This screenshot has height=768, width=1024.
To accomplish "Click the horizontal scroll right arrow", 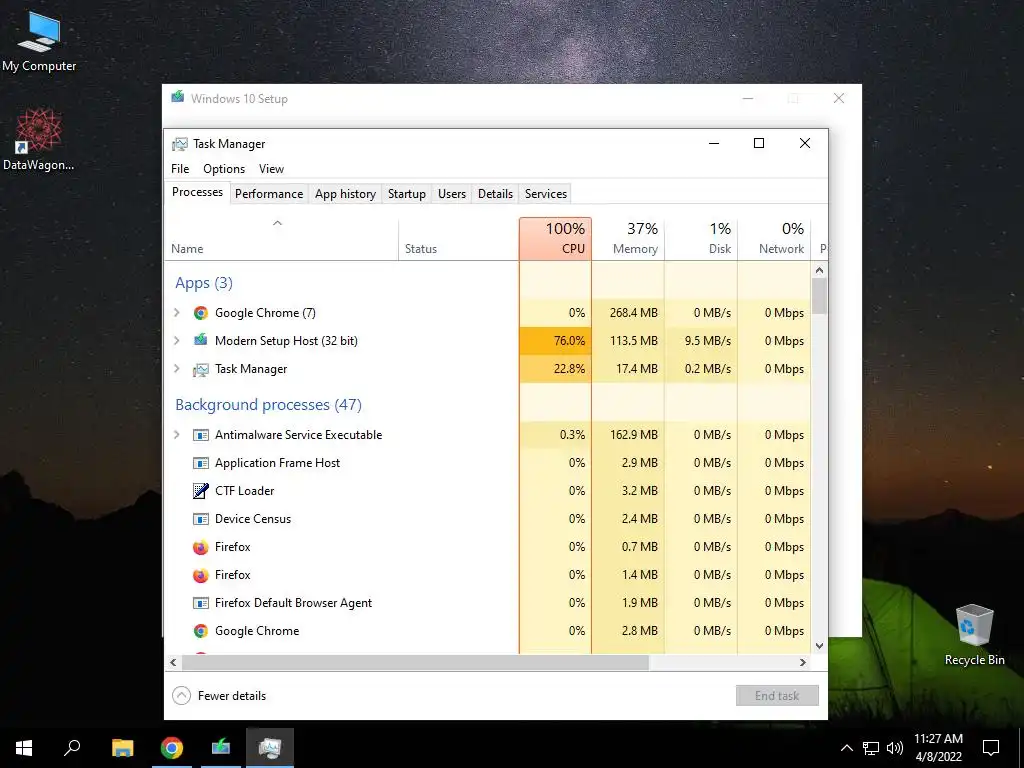I will [x=803, y=662].
